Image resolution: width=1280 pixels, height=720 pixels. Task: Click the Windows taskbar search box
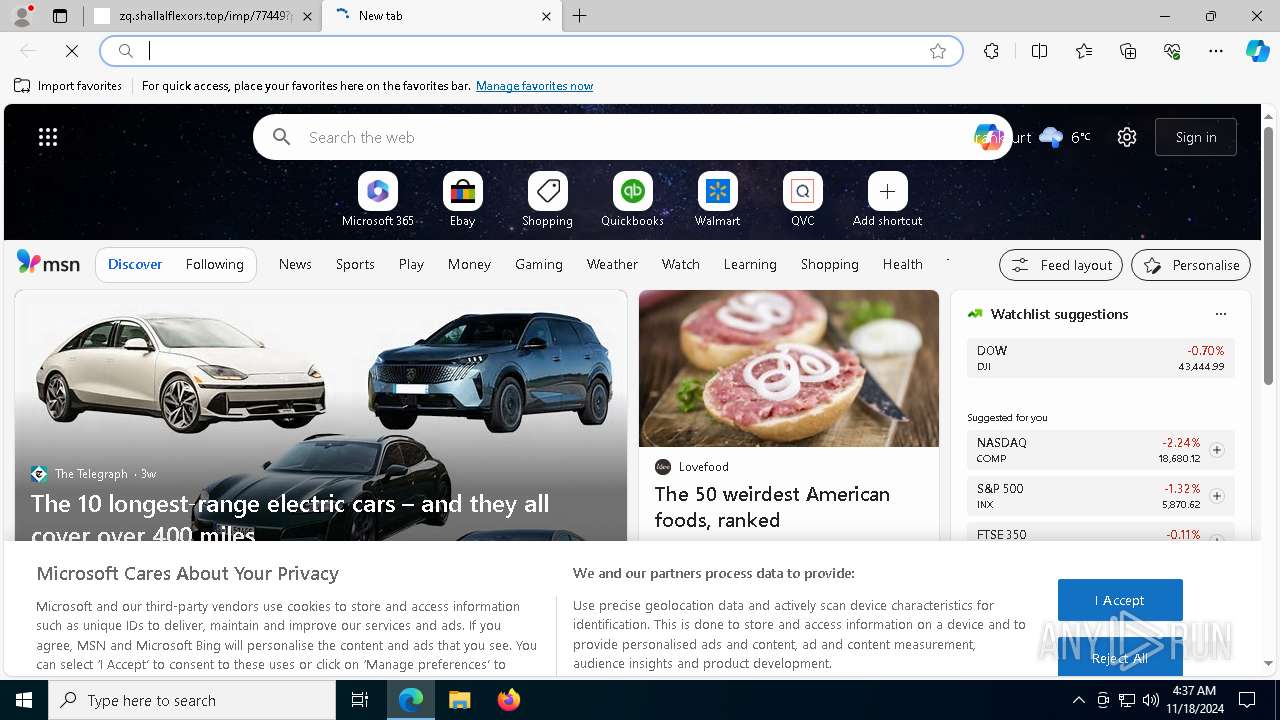pos(192,700)
